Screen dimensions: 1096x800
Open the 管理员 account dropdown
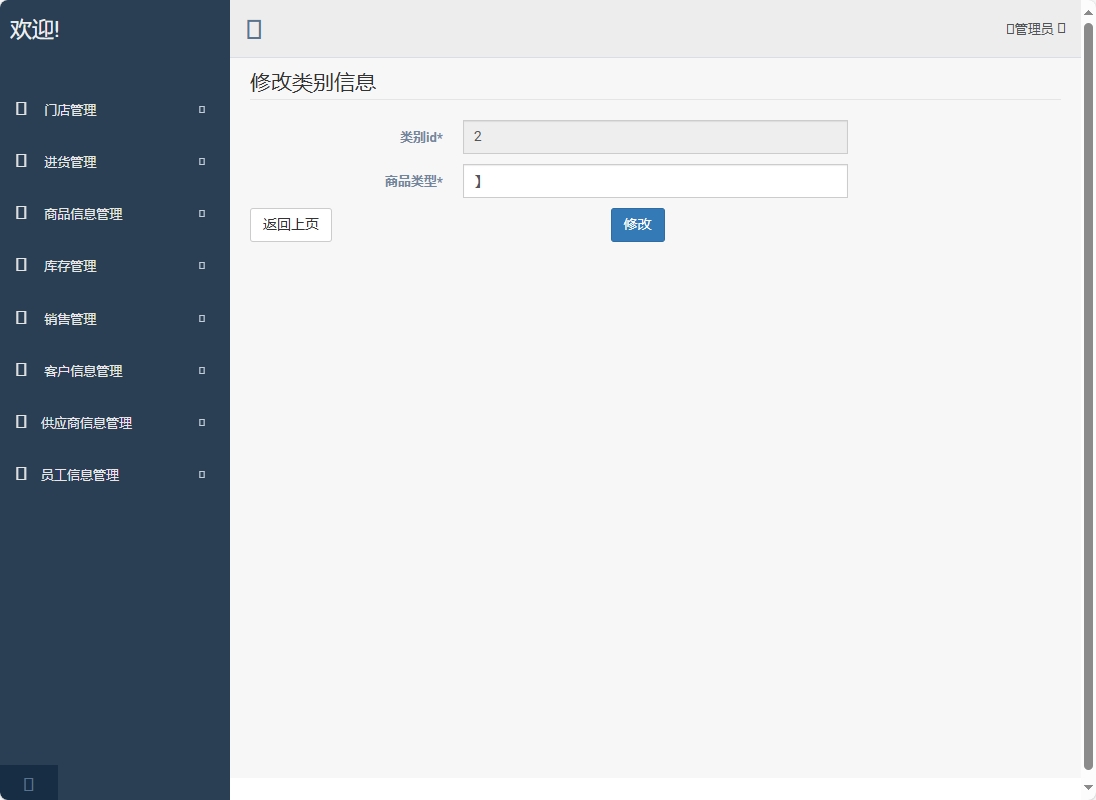[x=1033, y=28]
